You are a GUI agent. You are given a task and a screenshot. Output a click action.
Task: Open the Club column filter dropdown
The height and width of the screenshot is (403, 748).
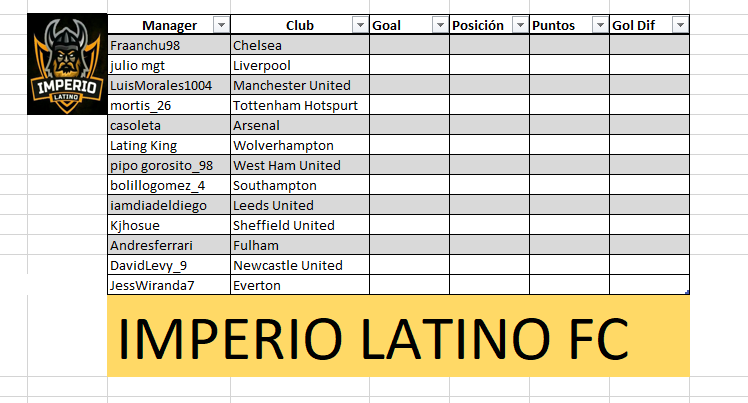click(x=360, y=25)
